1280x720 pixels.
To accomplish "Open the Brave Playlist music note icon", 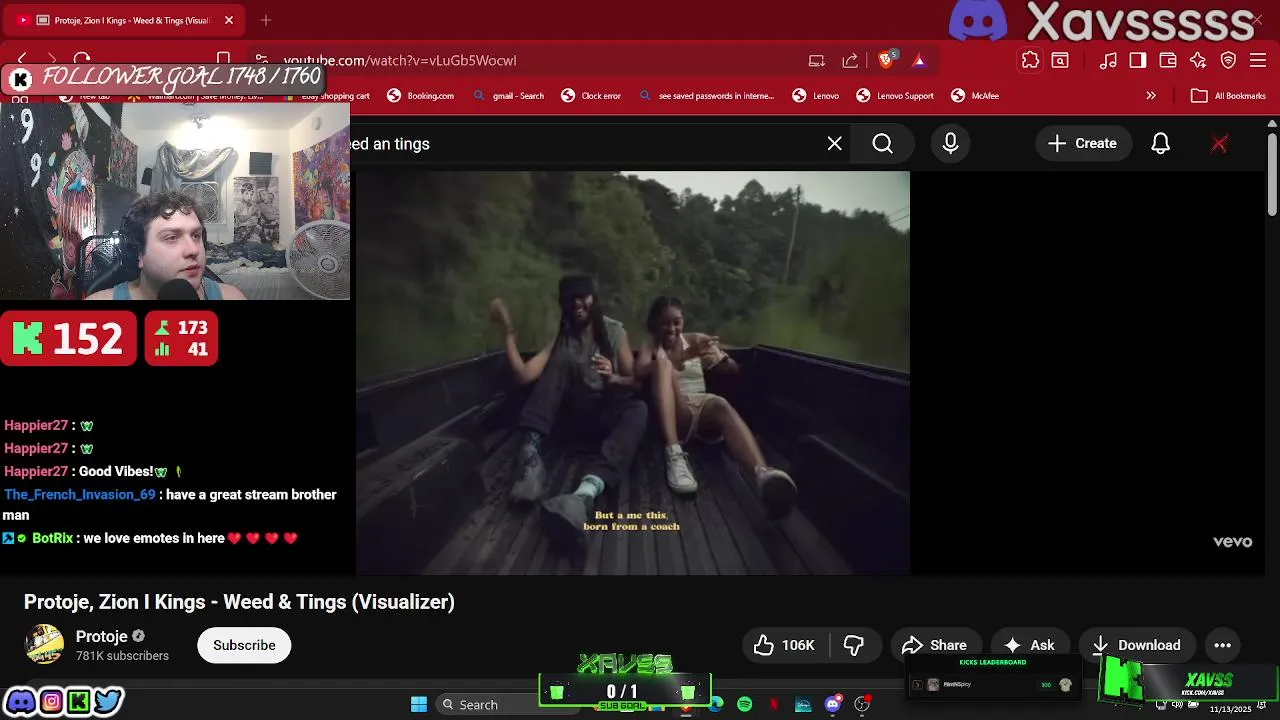I will pyautogui.click(x=1108, y=60).
